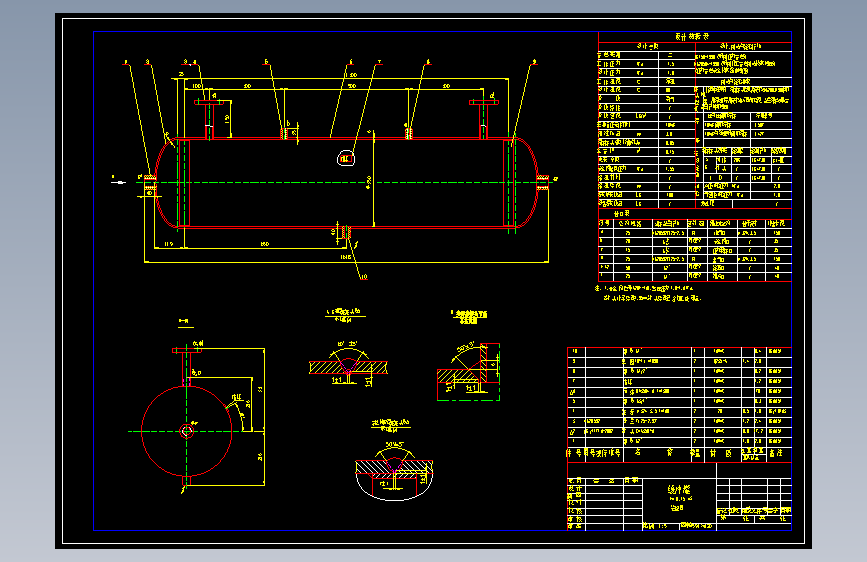Click the right elliptical head of the vessel
867x562 pixels.
point(527,183)
